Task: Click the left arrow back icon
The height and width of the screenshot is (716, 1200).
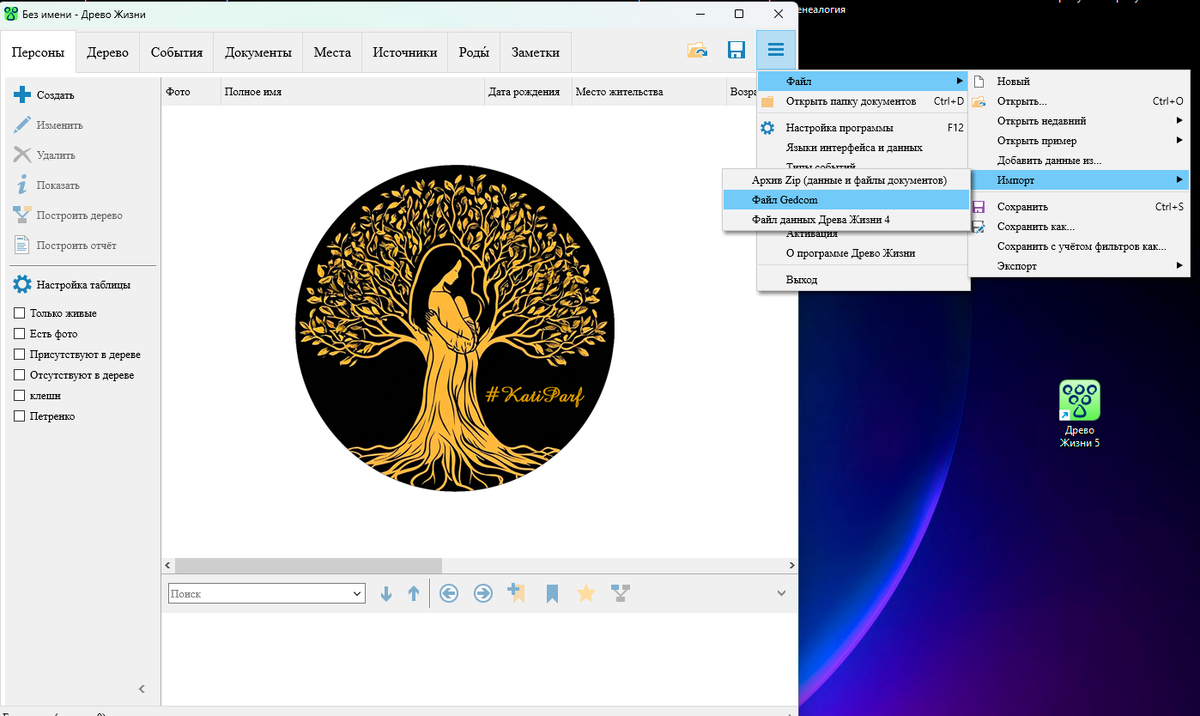Action: point(449,594)
